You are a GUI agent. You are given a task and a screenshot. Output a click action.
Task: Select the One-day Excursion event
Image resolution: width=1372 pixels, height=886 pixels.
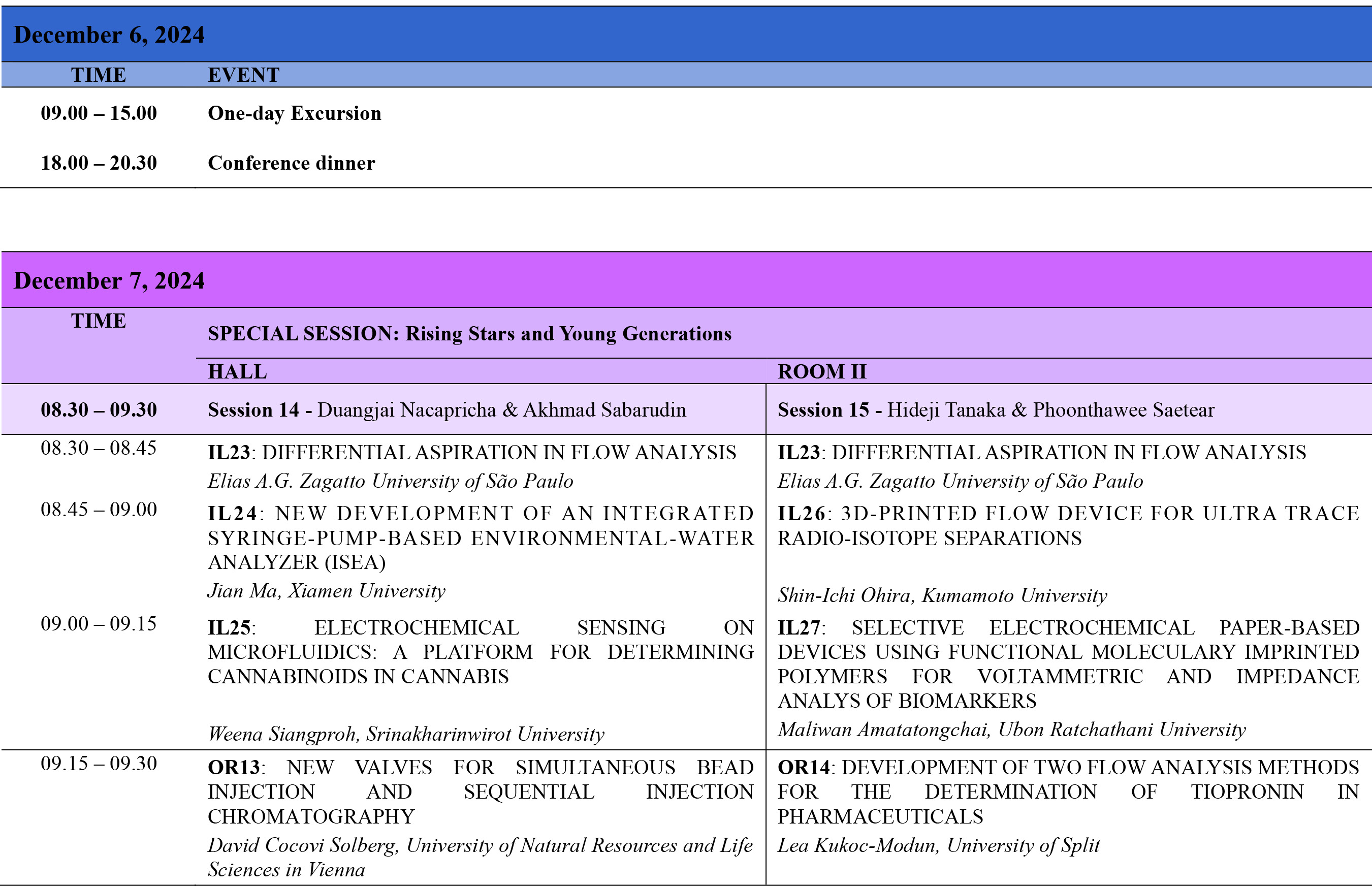[294, 113]
